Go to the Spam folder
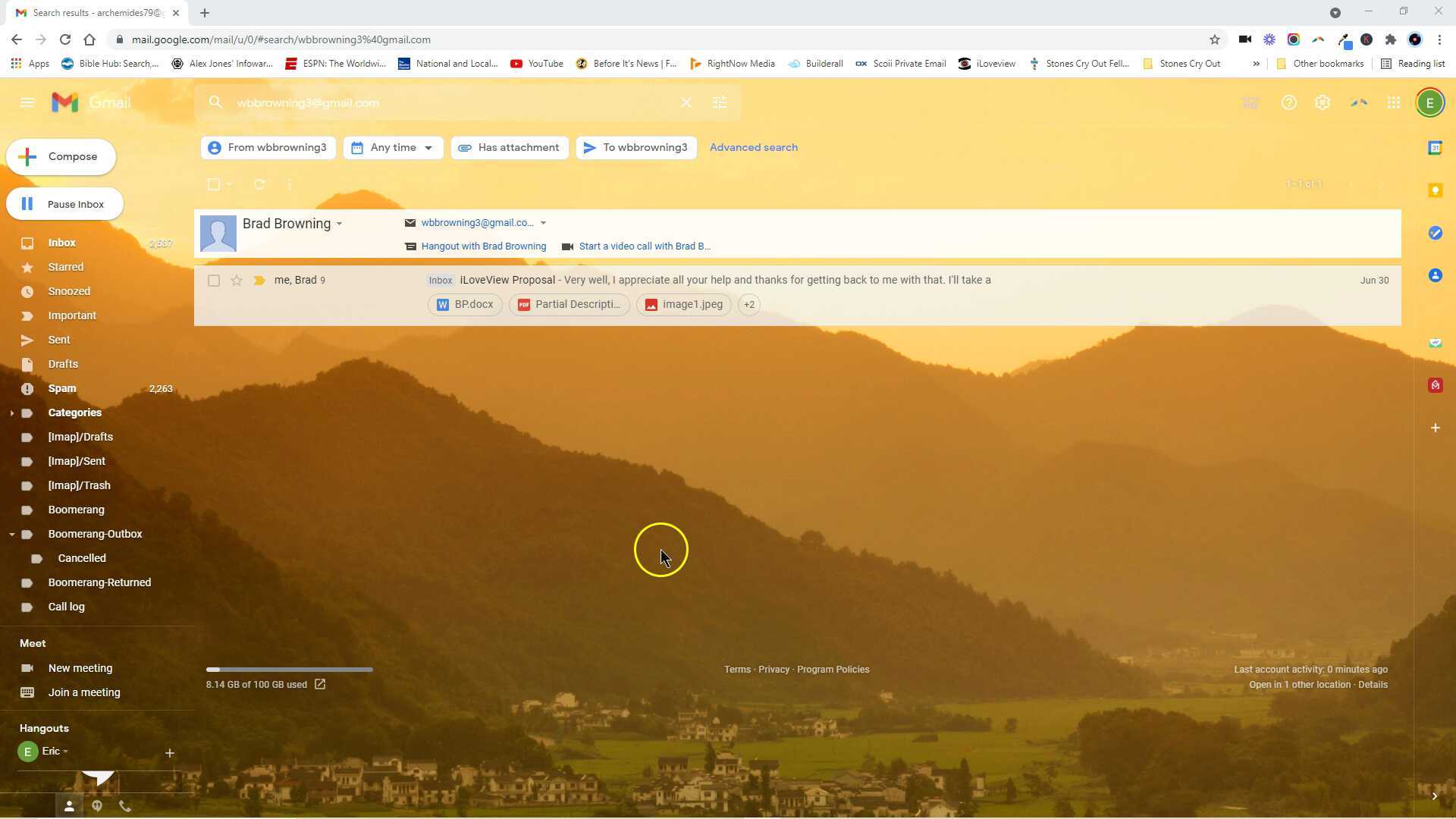Screen dimensions: 1456x819 pos(62,388)
